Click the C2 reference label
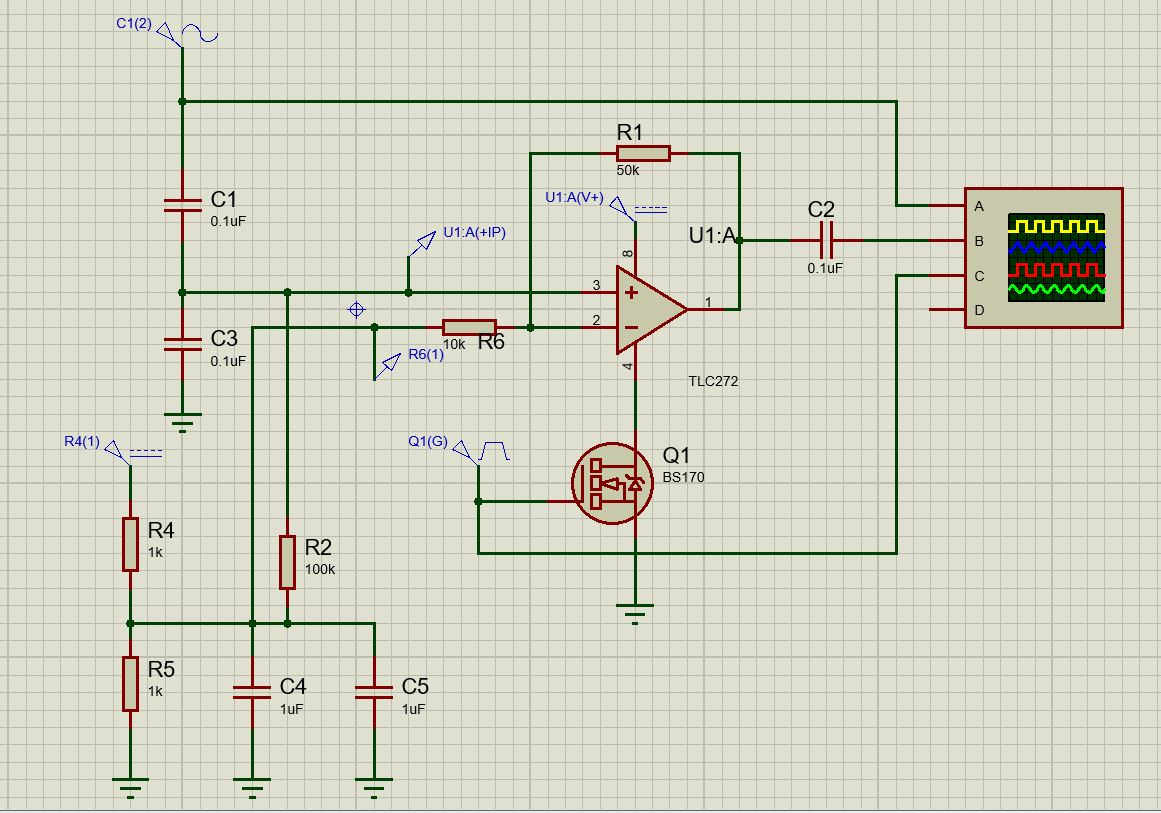Viewport: 1161px width, 813px height. (x=821, y=210)
